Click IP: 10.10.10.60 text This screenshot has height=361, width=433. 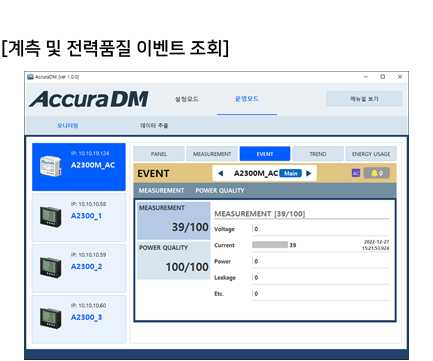88,305
